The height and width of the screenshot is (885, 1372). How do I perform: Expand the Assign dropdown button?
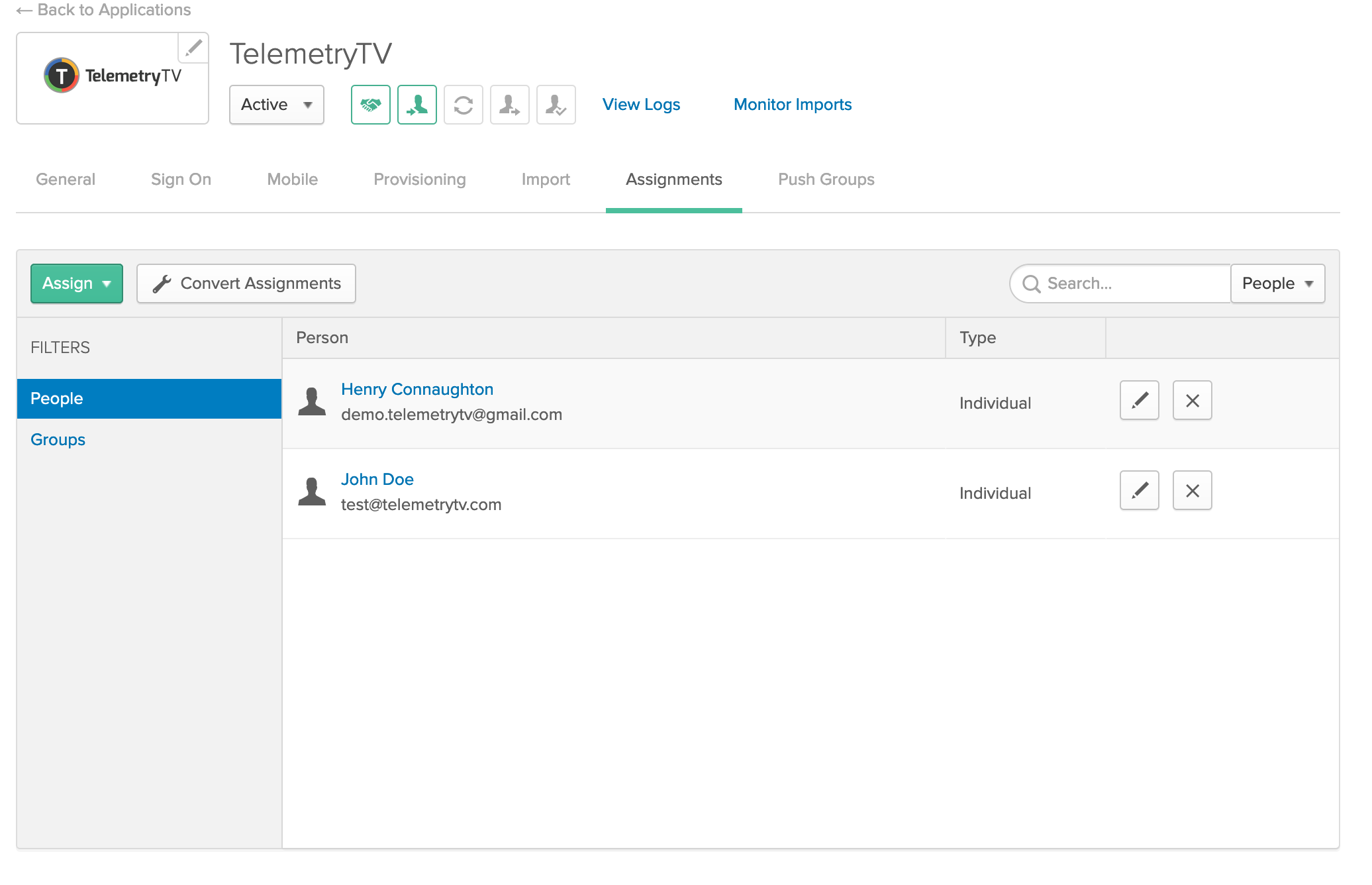coord(76,284)
